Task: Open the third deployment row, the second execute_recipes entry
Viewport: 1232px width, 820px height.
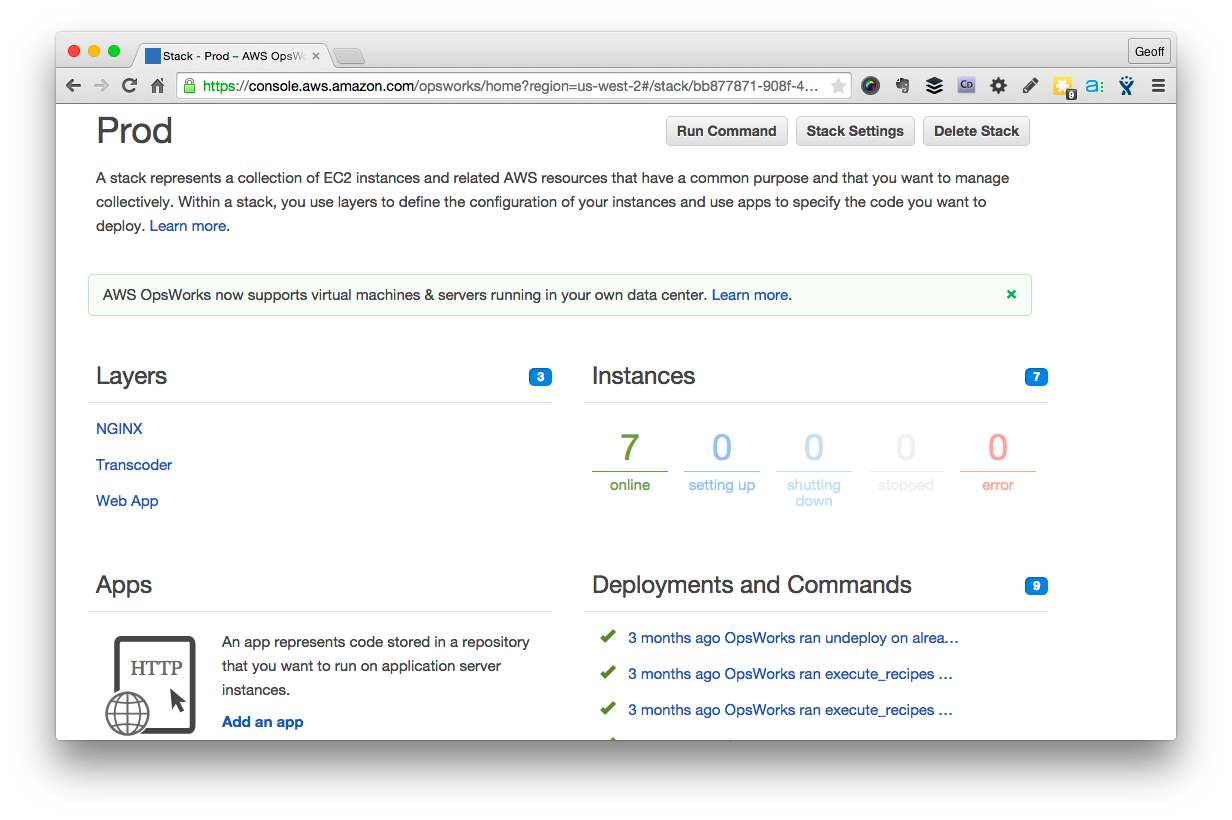Action: click(x=790, y=710)
